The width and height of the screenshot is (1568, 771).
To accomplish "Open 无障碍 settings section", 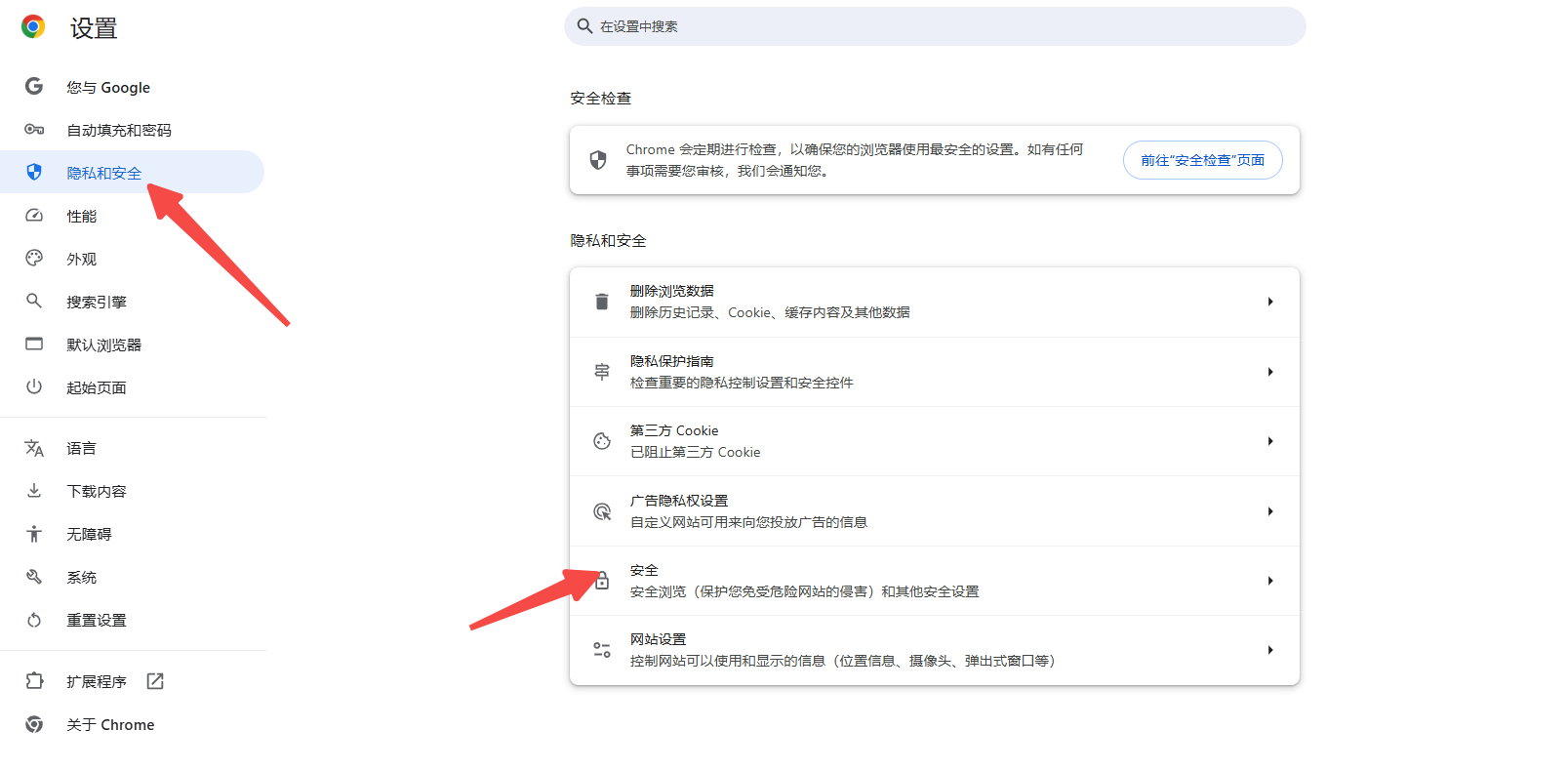I will tap(132, 534).
